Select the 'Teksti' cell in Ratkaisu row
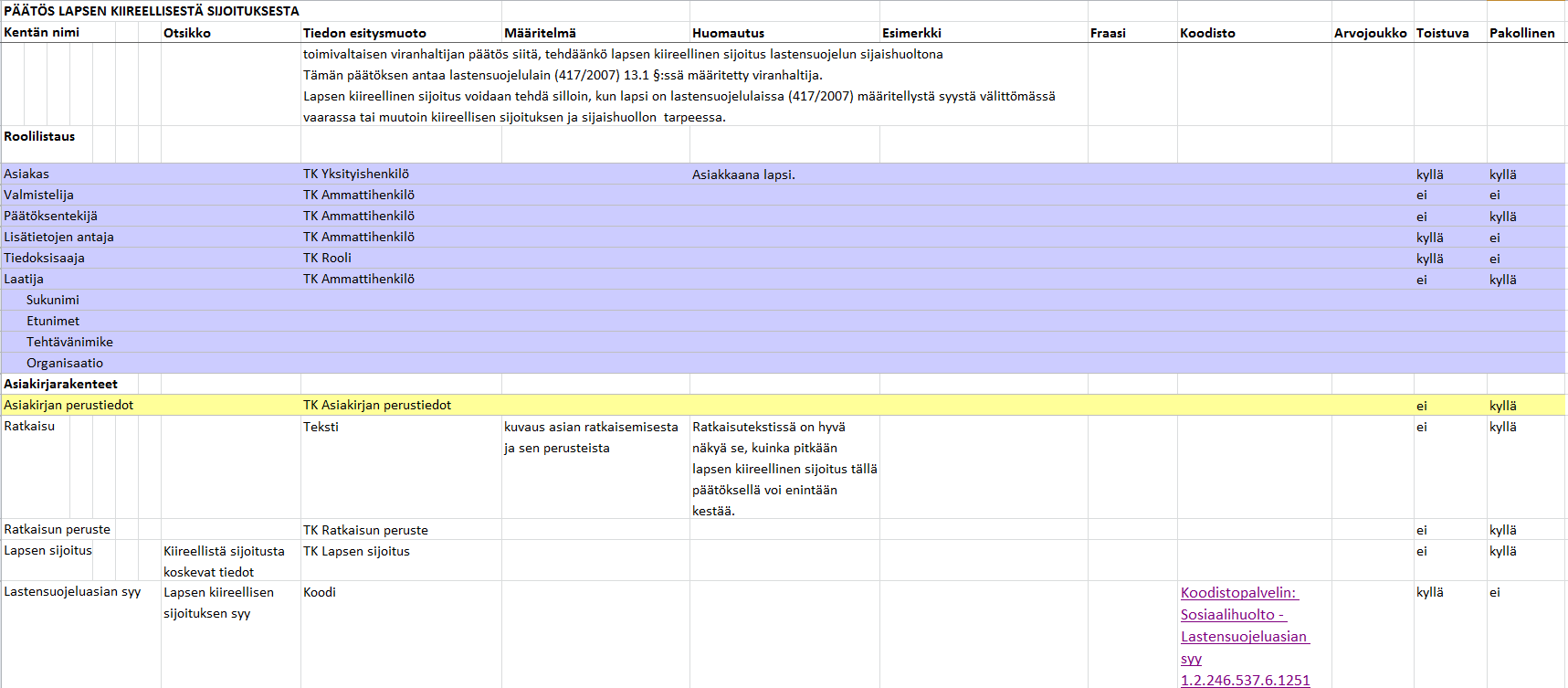This screenshot has height=688, width=1568. pos(321,427)
